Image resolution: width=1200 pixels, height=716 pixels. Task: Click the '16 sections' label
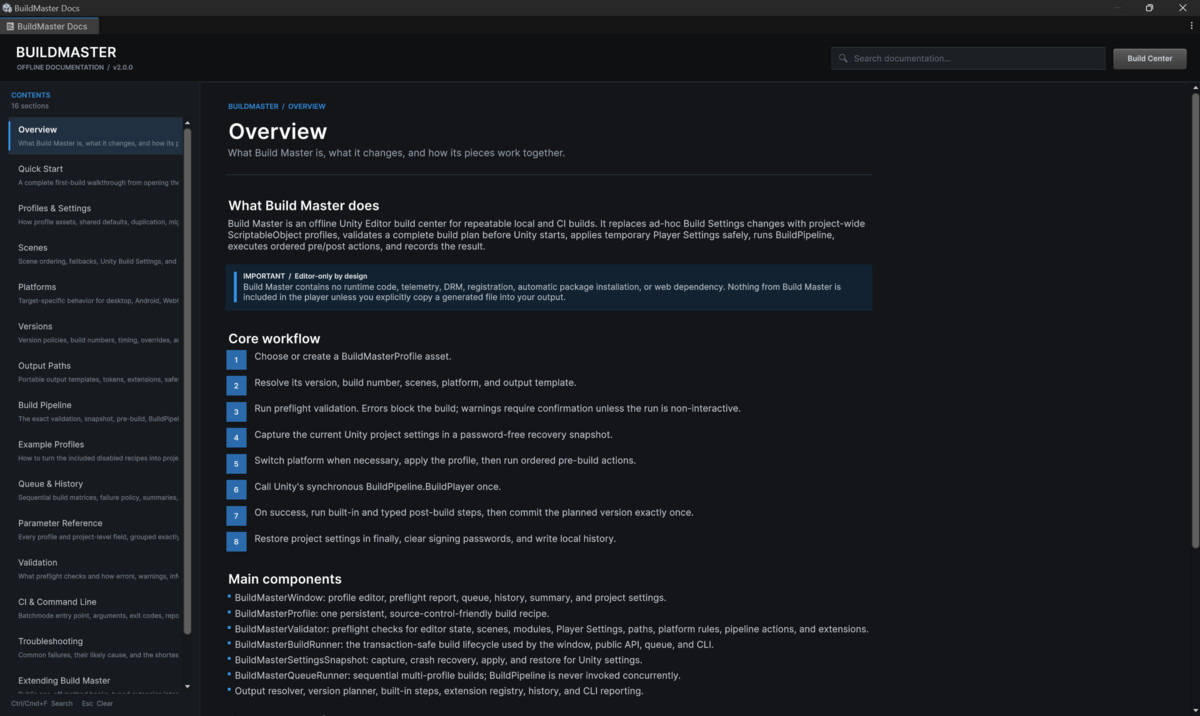tap(30, 106)
